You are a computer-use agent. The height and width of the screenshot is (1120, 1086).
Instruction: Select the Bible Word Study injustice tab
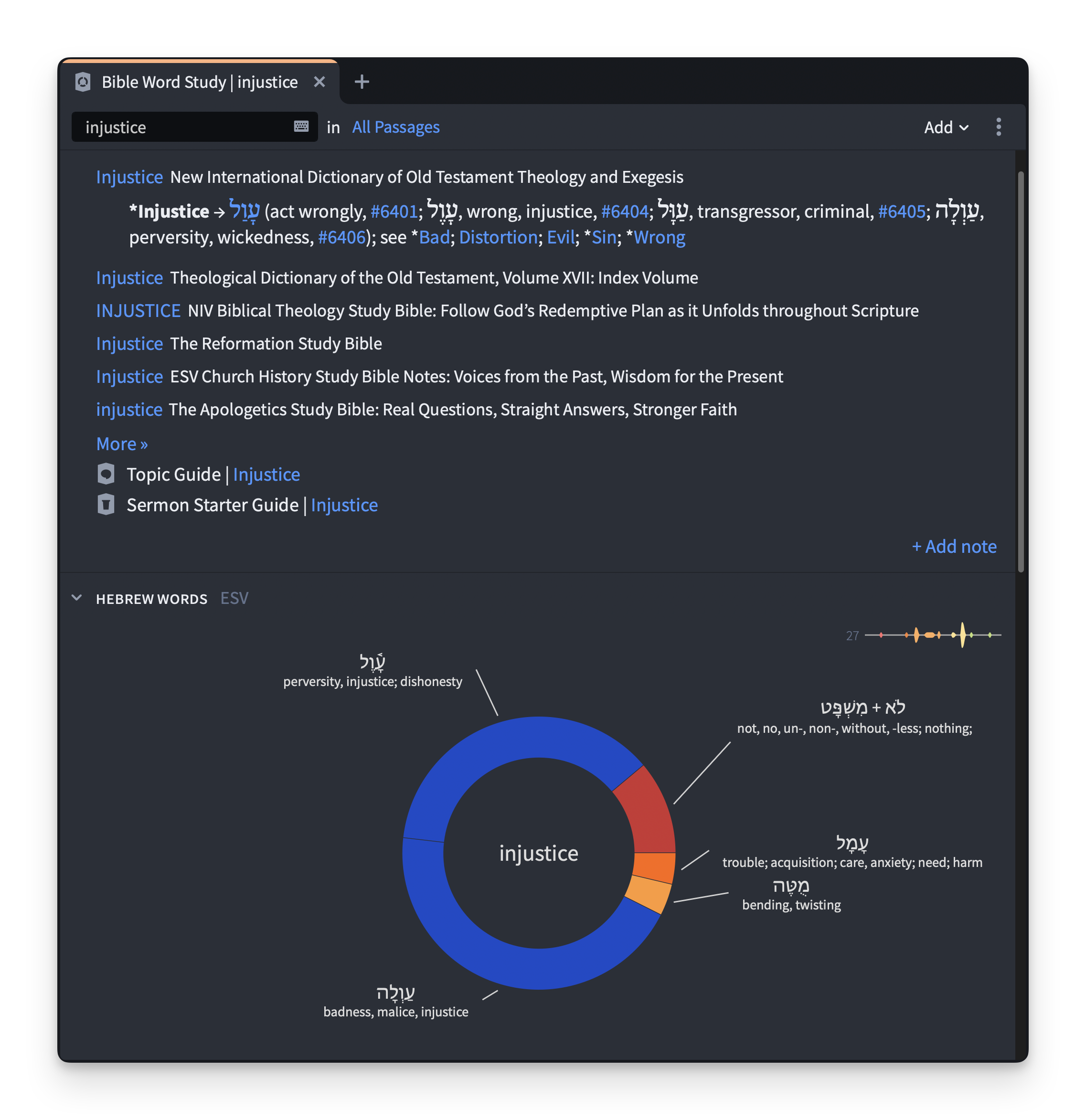[199, 82]
